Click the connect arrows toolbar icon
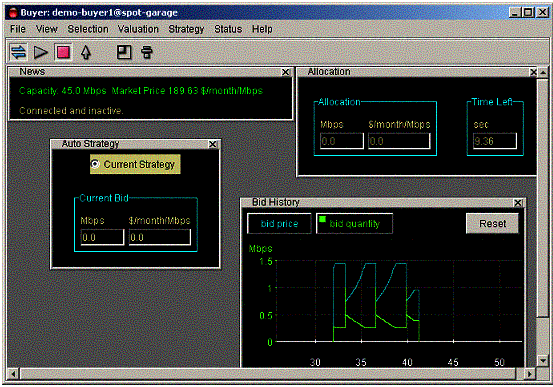The image size is (553, 387). tap(18, 52)
